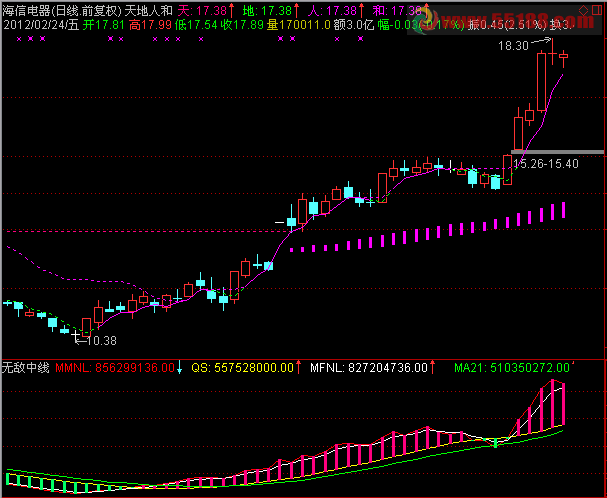This screenshot has height=498, width=607.
Task: Click the date 2012/02/24/五
Action: coord(41,25)
